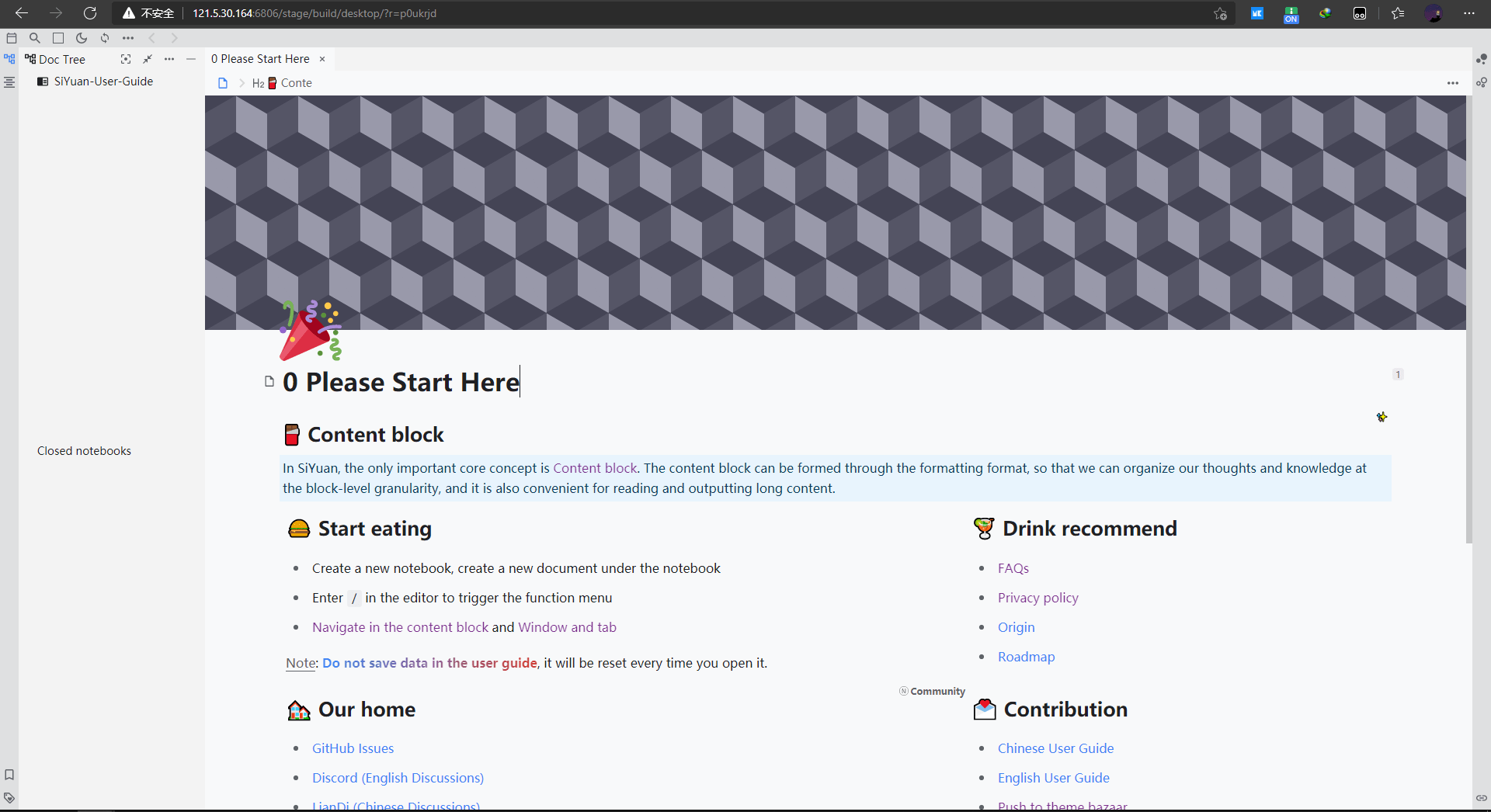
Task: Click the editor vertical scrollbar
Action: click(x=1469, y=320)
